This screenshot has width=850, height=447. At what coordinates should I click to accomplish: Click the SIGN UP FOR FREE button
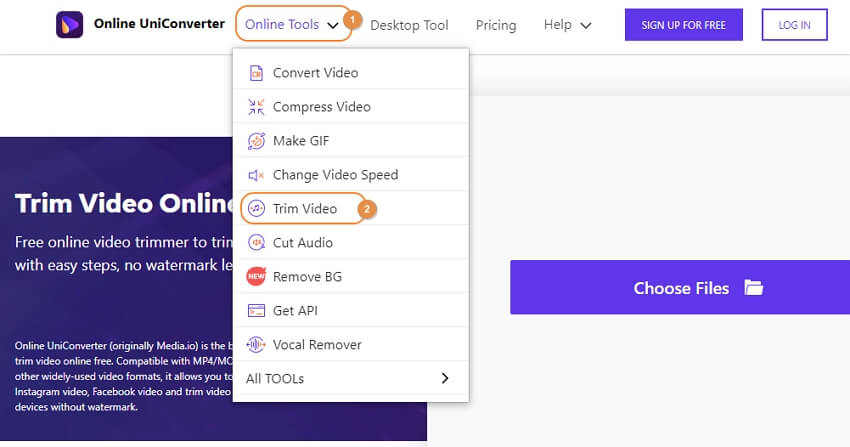pyautogui.click(x=684, y=25)
